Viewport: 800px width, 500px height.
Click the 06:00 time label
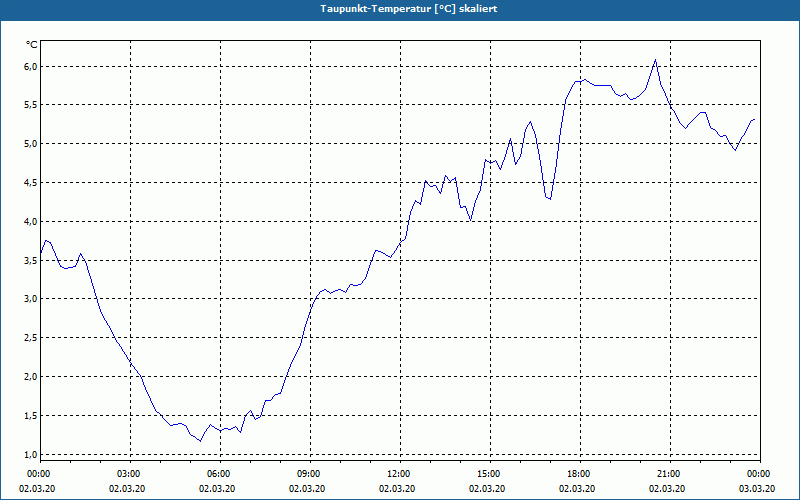coord(220,474)
